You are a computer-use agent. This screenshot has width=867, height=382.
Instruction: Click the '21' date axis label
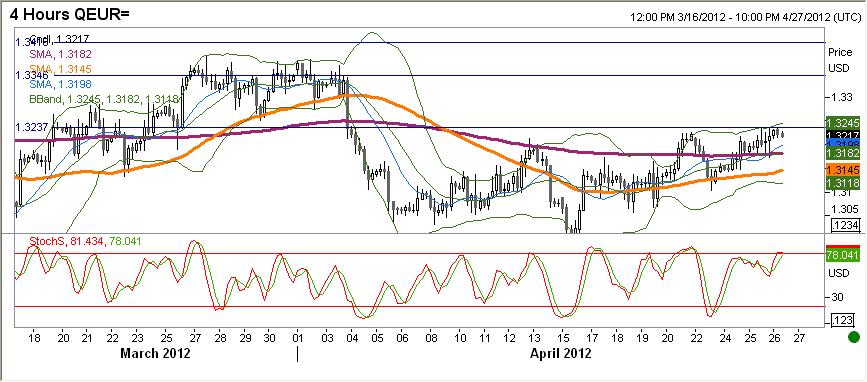point(87,337)
